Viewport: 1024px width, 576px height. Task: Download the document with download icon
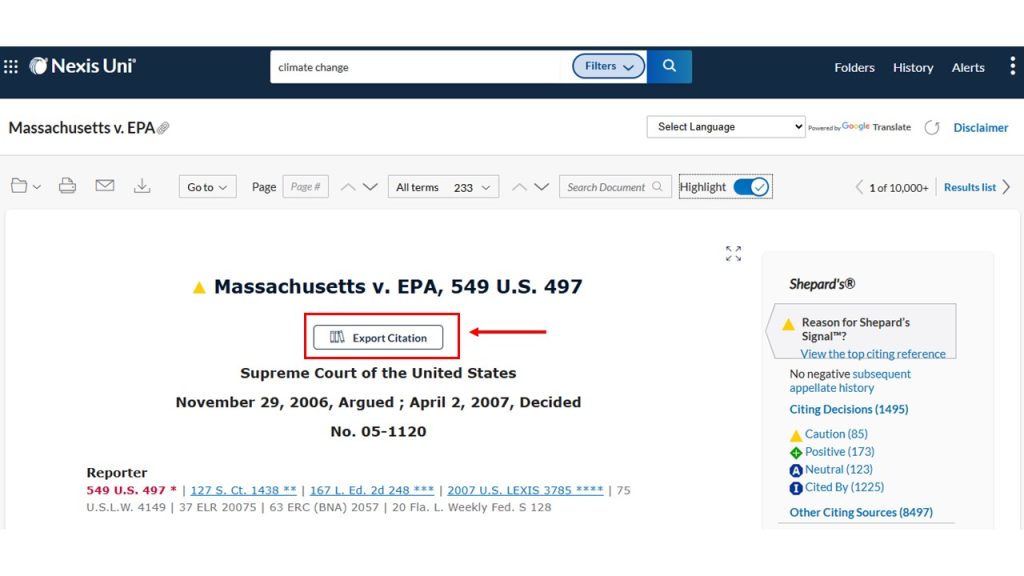point(142,186)
